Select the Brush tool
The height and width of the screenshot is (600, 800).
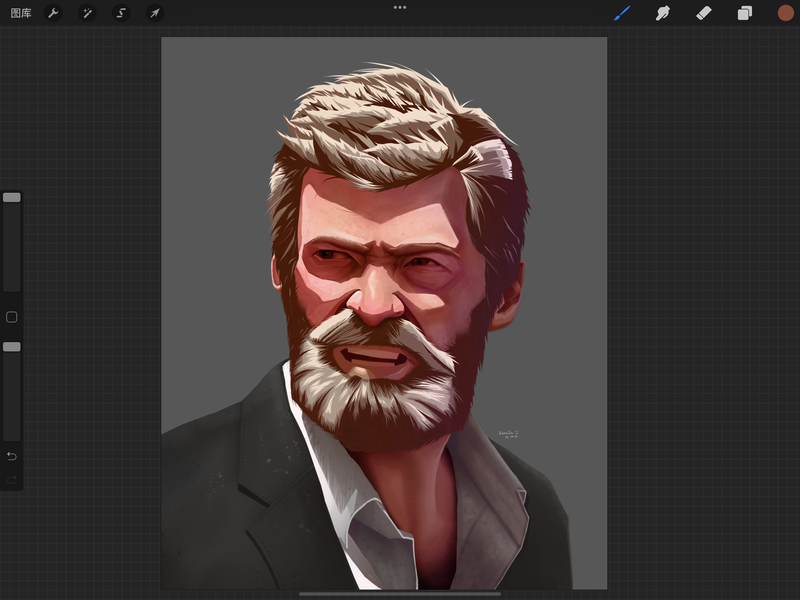pos(622,13)
